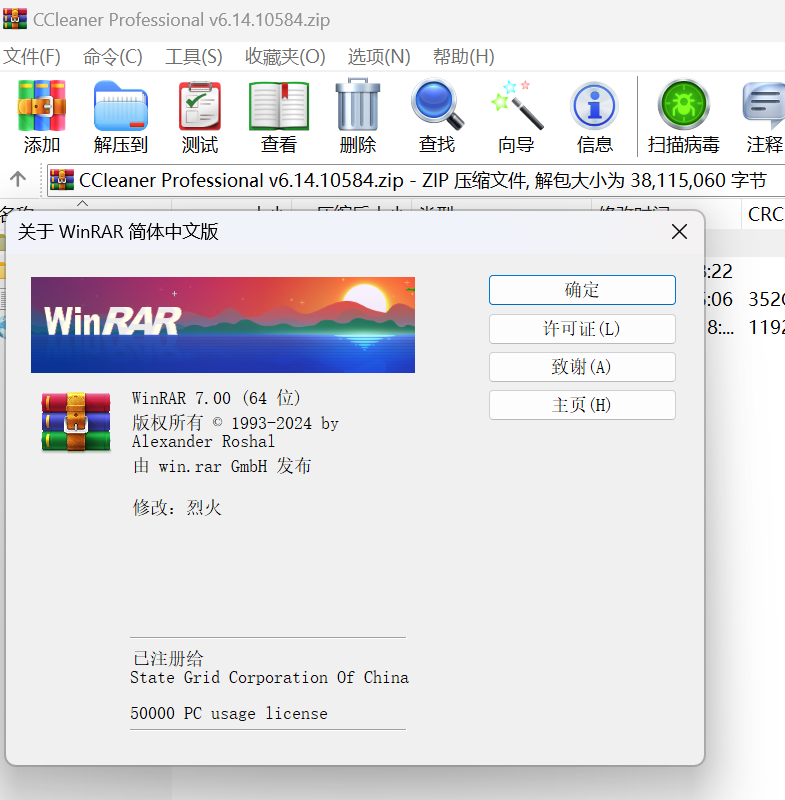This screenshot has width=785, height=800.
Task: Click the archive icon in address bar
Action: 62,180
